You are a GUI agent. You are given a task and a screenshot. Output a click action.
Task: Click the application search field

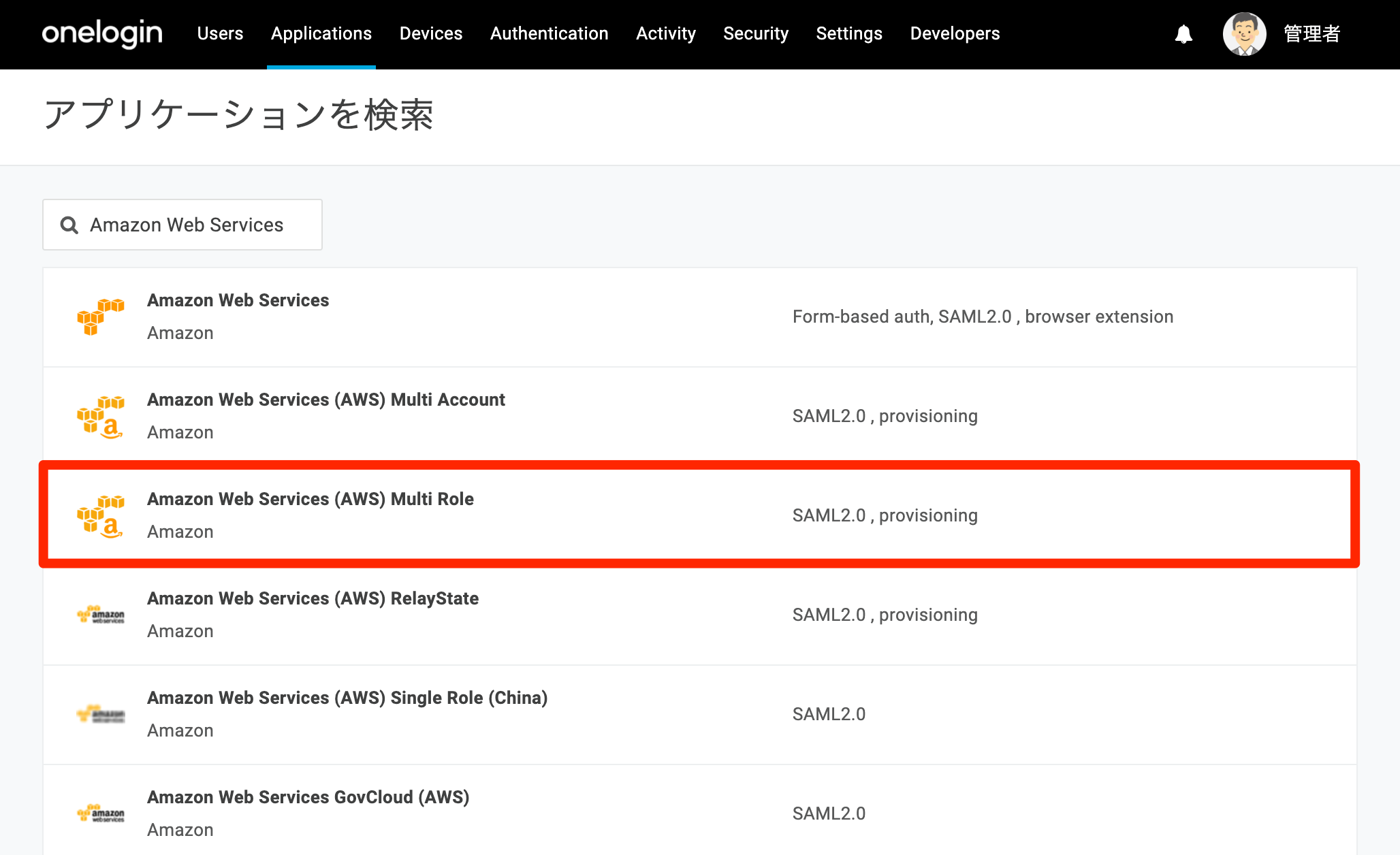pyautogui.click(x=182, y=225)
